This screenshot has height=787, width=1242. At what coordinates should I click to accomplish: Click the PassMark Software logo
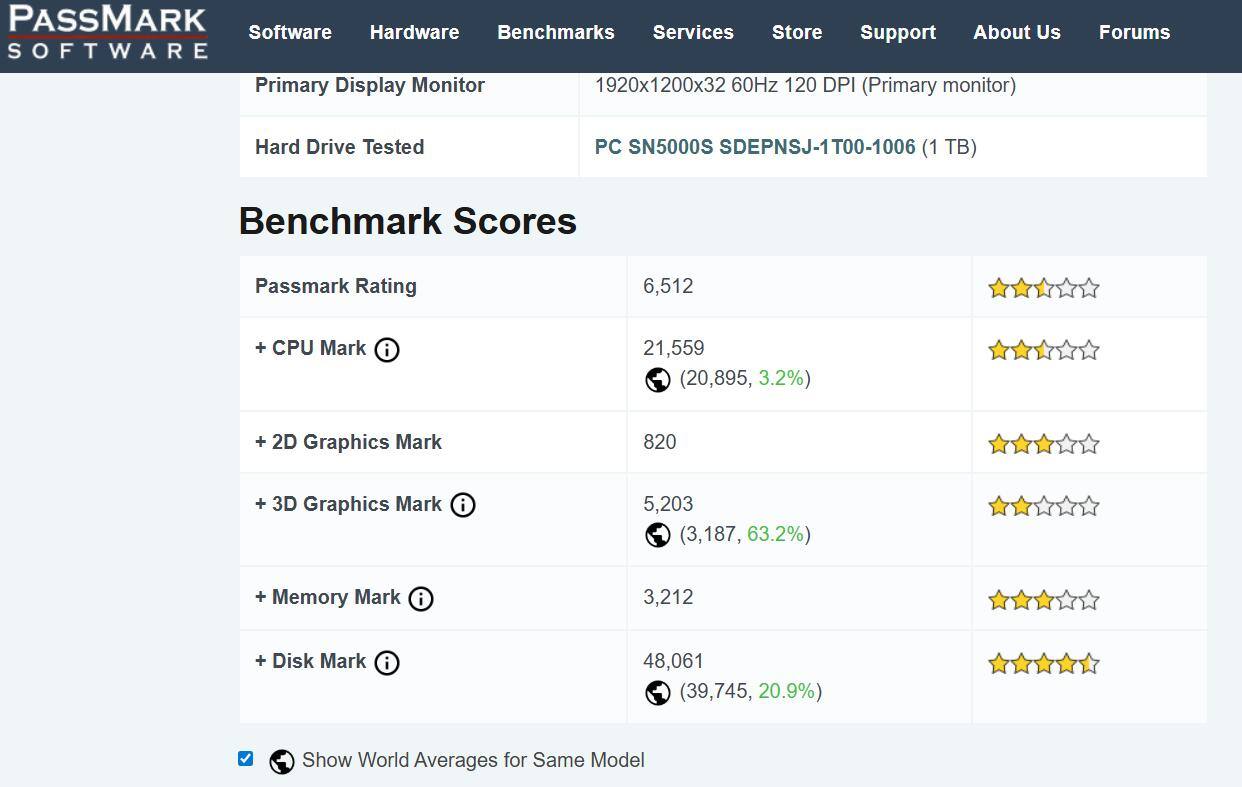[107, 32]
